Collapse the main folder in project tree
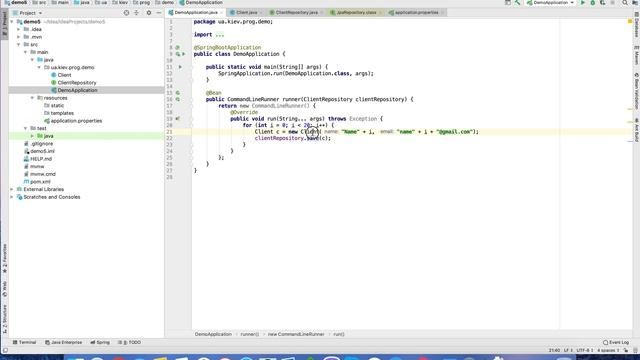The height and width of the screenshot is (360, 640). (25, 52)
